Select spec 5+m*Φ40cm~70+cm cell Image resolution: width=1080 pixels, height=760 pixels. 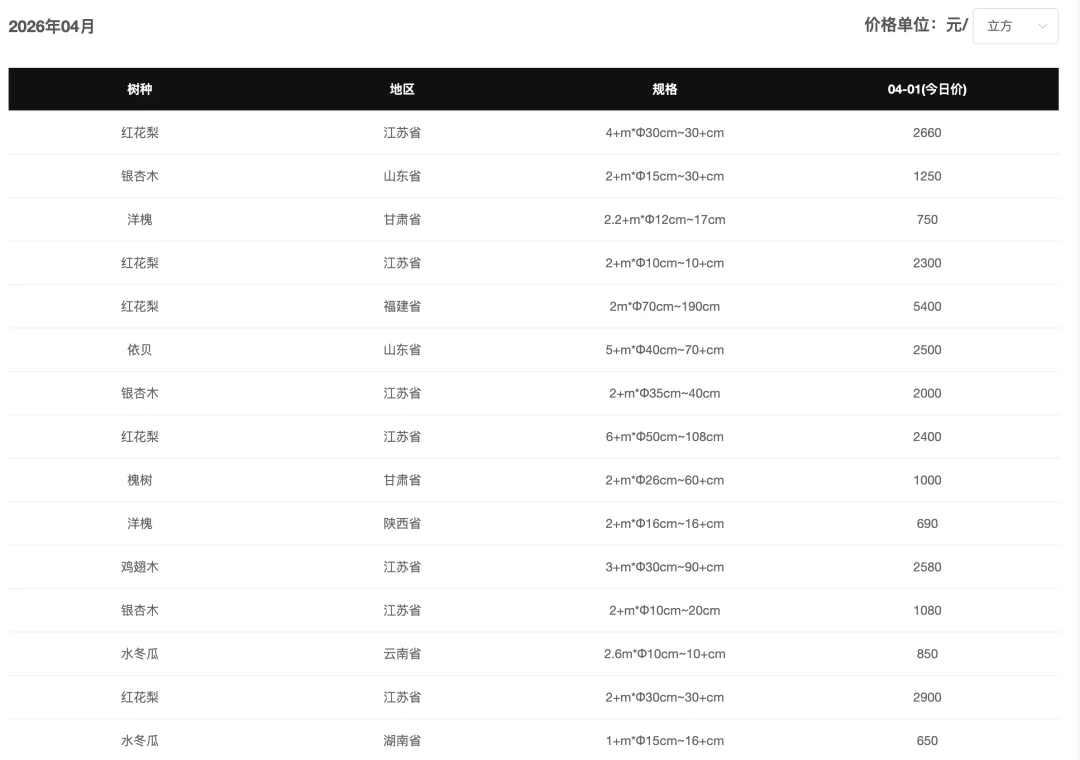[x=665, y=349]
